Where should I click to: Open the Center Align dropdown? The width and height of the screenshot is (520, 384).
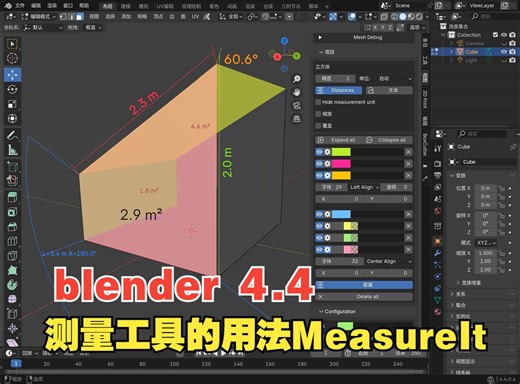pos(388,261)
